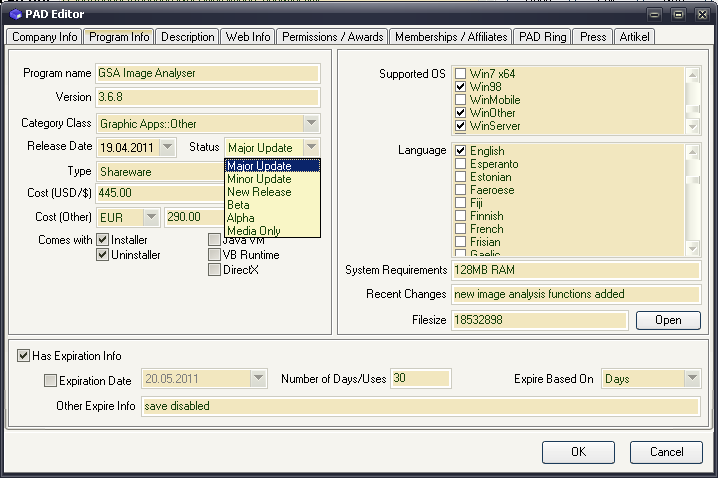Viewport: 718px width, 478px height.
Task: Expand the Category Class dropdown
Action: (x=310, y=124)
